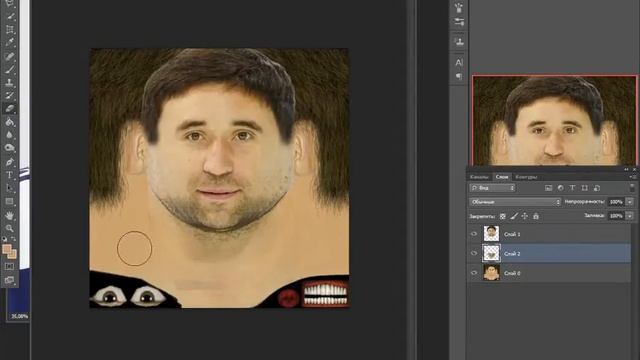Lock transparent pixels of the layer
The image size is (640, 360).
click(x=503, y=216)
